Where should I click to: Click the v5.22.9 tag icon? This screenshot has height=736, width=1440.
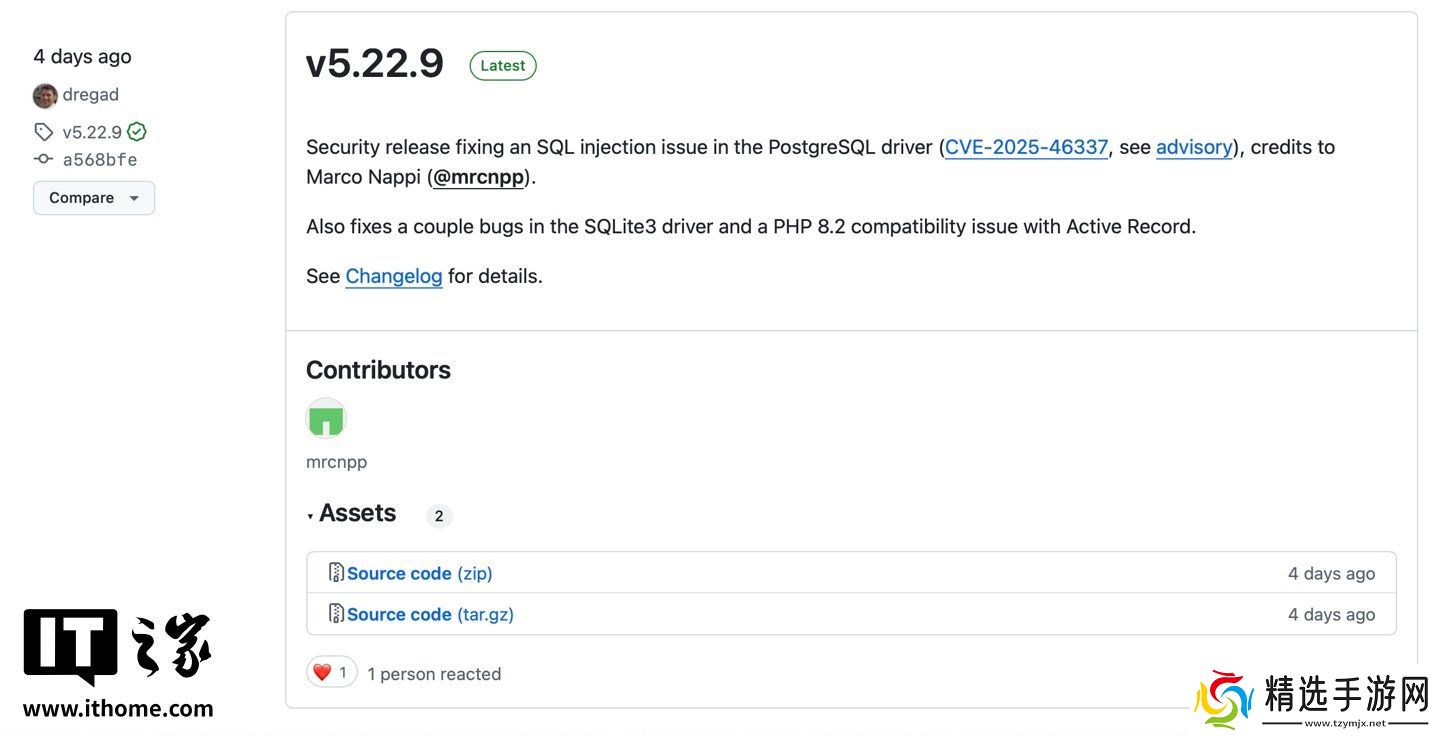tap(43, 132)
